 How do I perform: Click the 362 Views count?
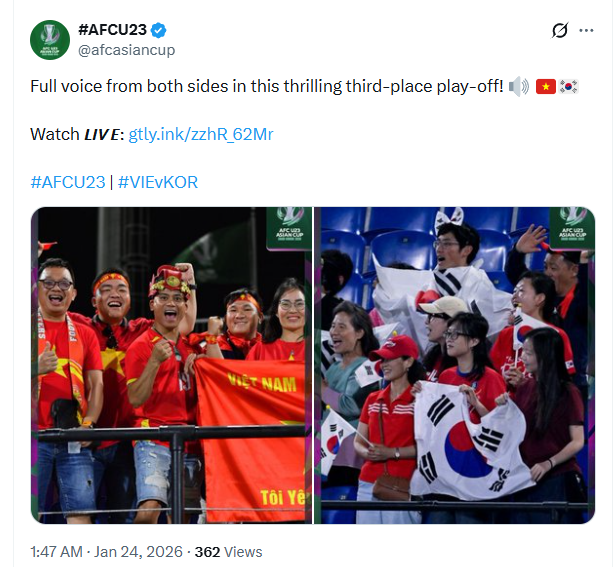click(x=229, y=552)
